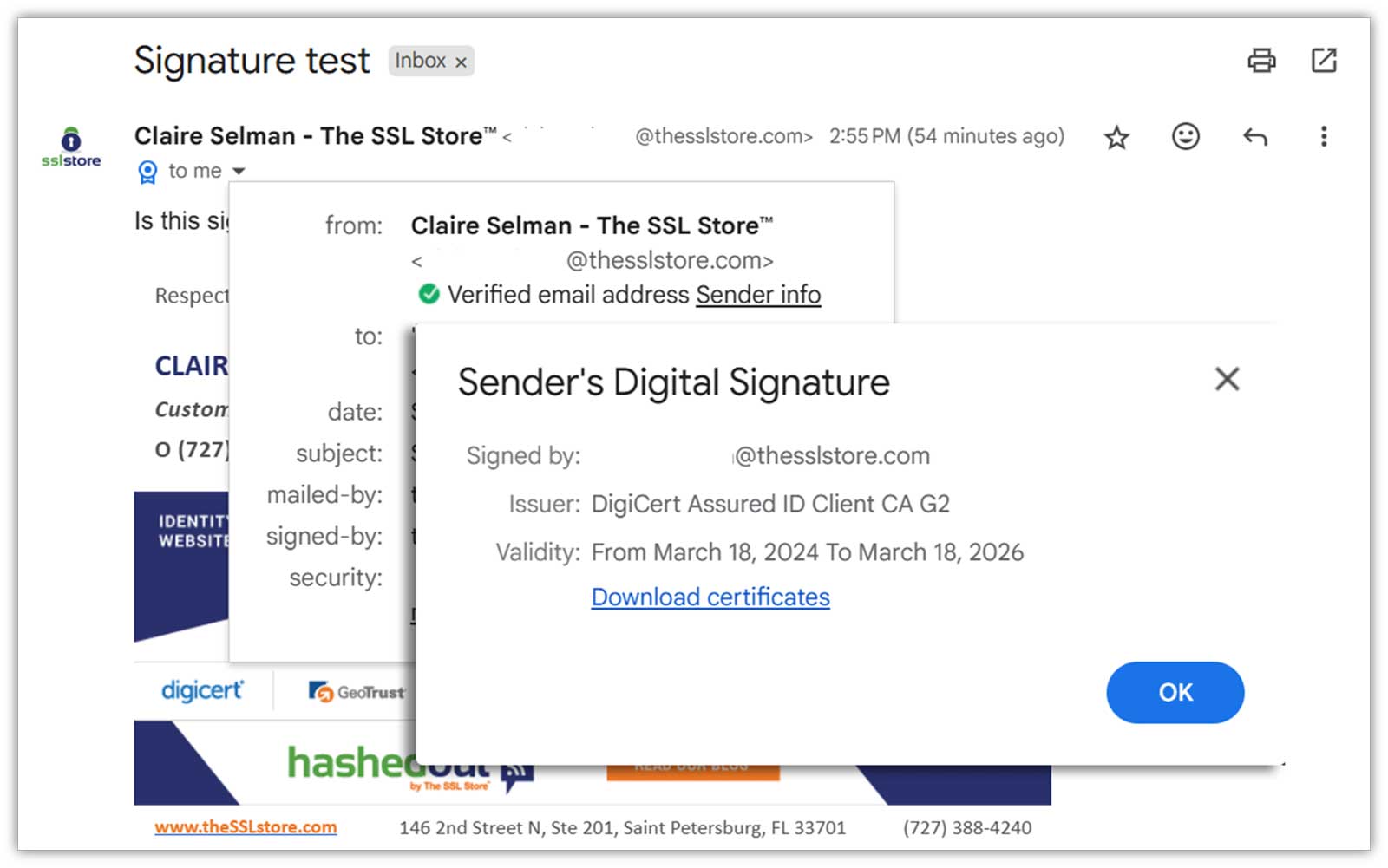The height and width of the screenshot is (868, 1388).
Task: Reply to Claire Selman's email
Action: (1254, 136)
